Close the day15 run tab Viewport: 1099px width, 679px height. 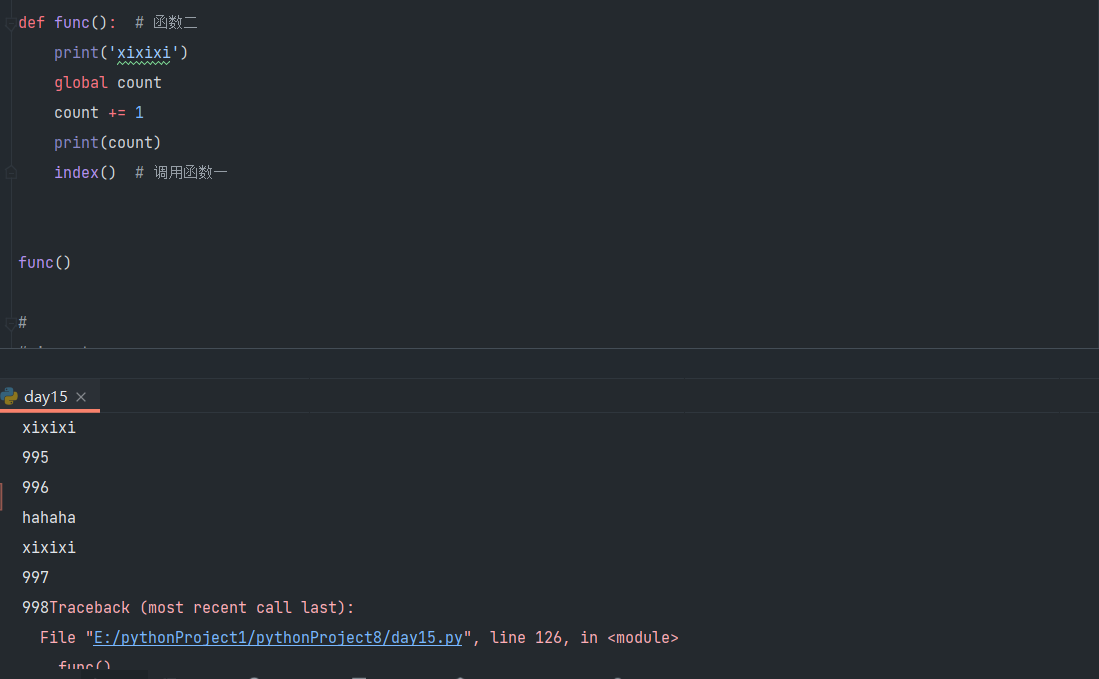tap(81, 397)
